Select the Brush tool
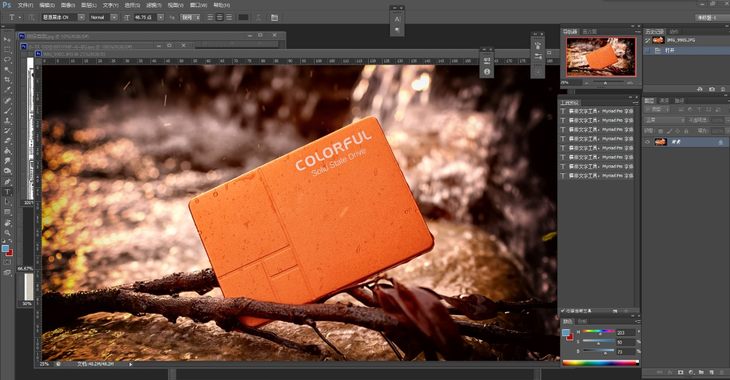The image size is (730, 380). click(7, 111)
